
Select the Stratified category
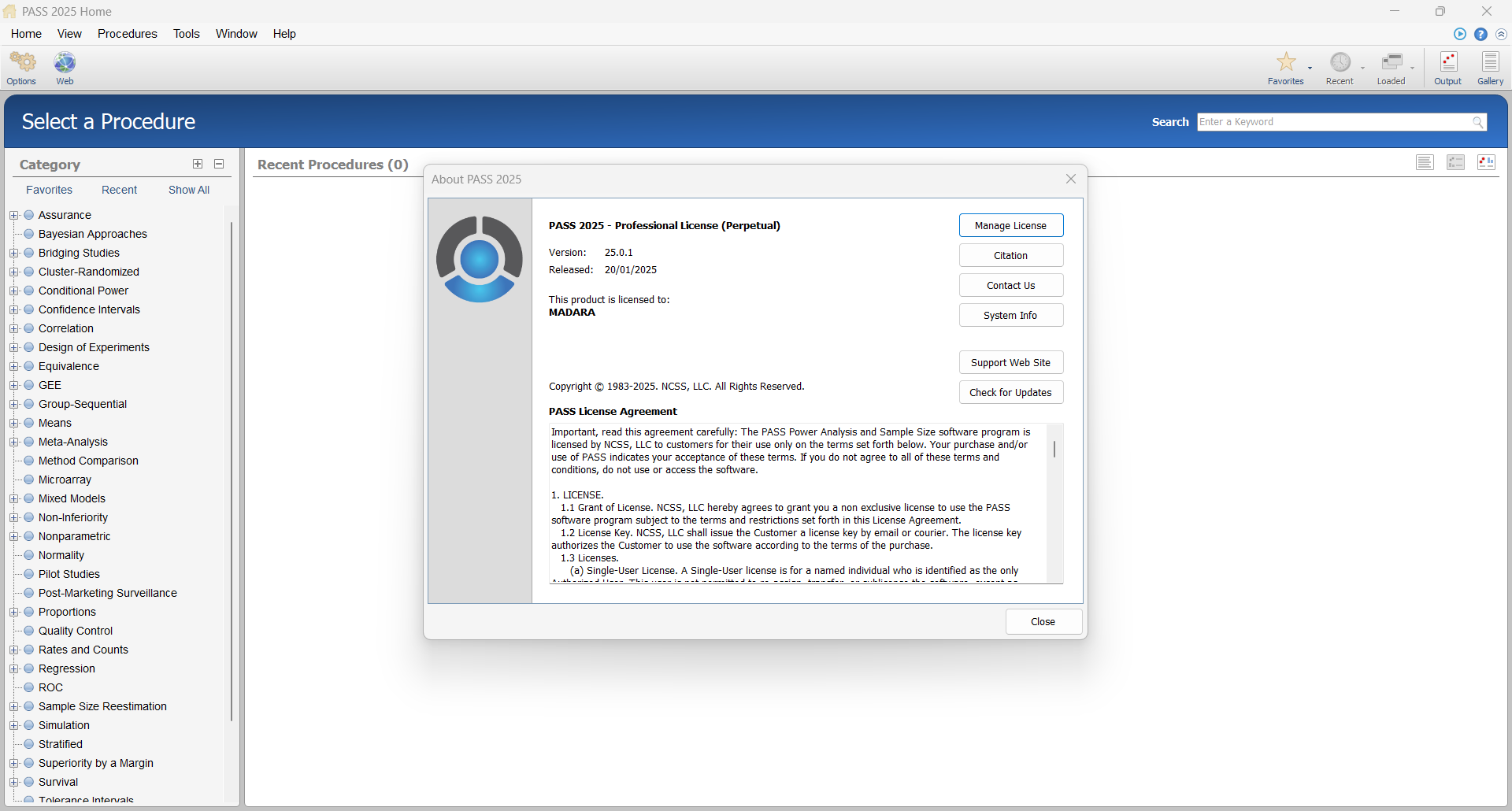61,744
